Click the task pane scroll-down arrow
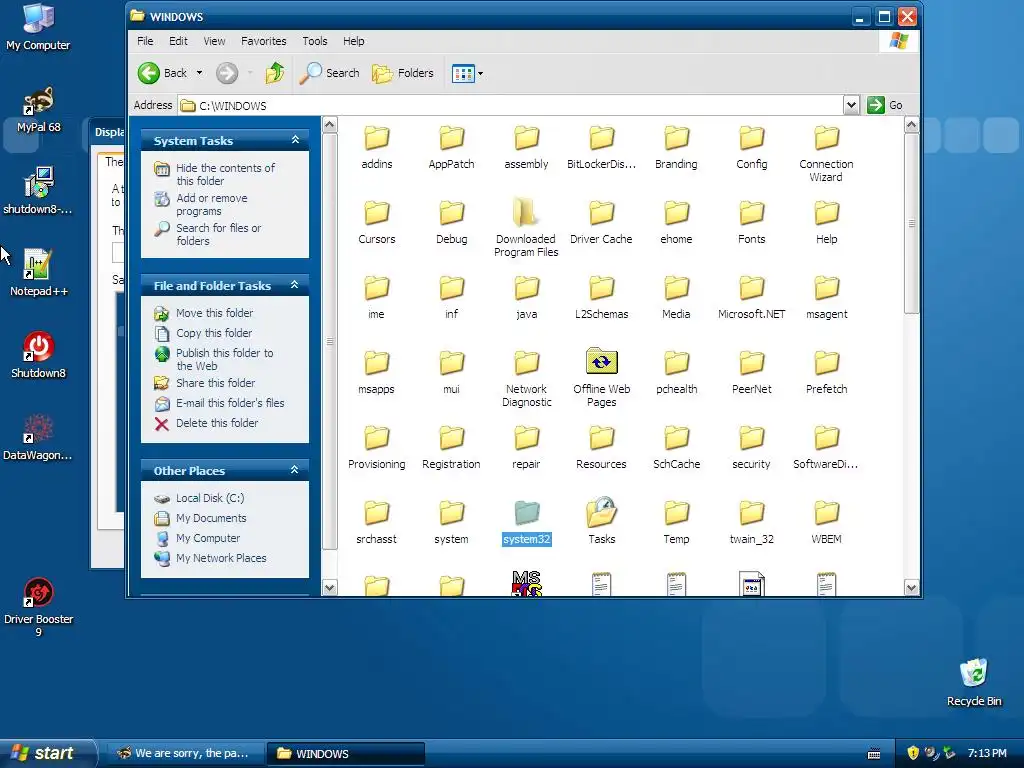 coord(330,588)
